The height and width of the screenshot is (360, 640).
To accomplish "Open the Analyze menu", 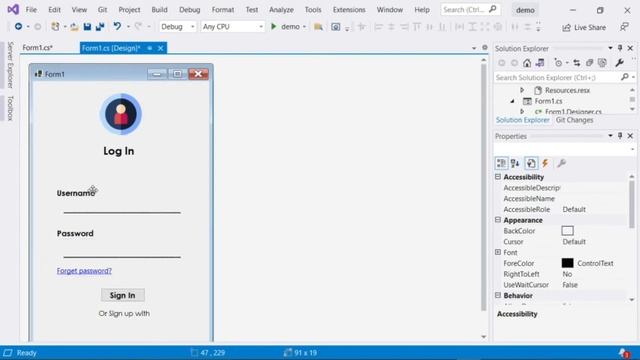I will tap(281, 9).
